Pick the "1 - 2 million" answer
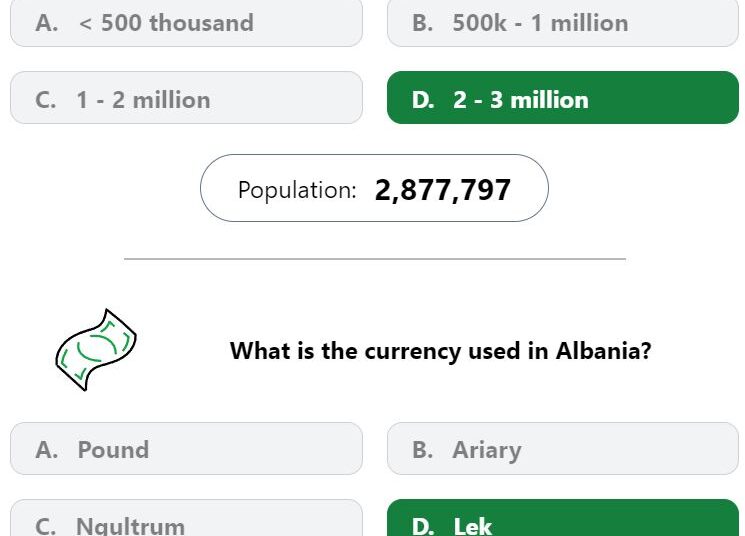The width and height of the screenshot is (745, 536). coord(186,99)
